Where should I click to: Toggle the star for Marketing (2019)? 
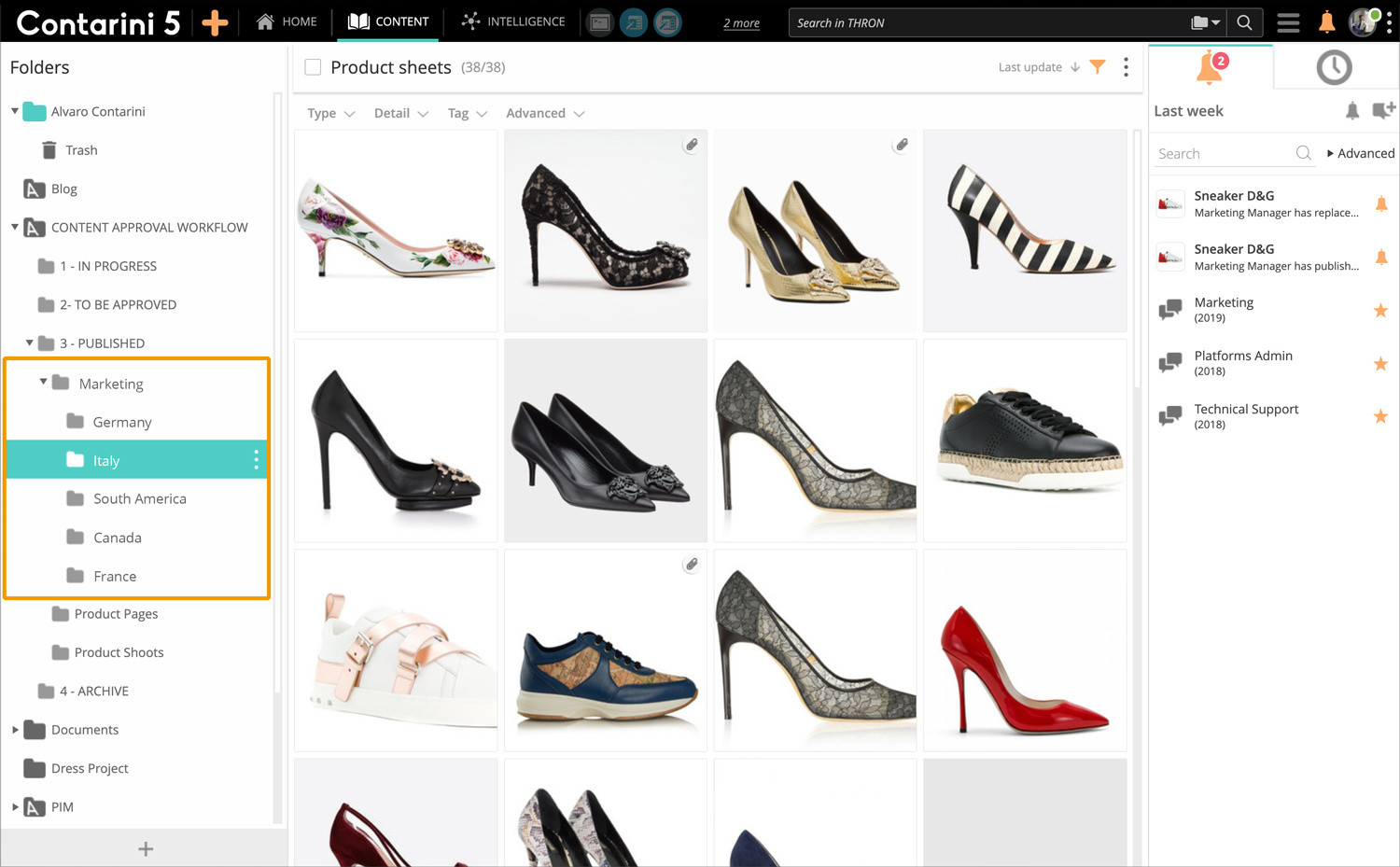(1380, 310)
